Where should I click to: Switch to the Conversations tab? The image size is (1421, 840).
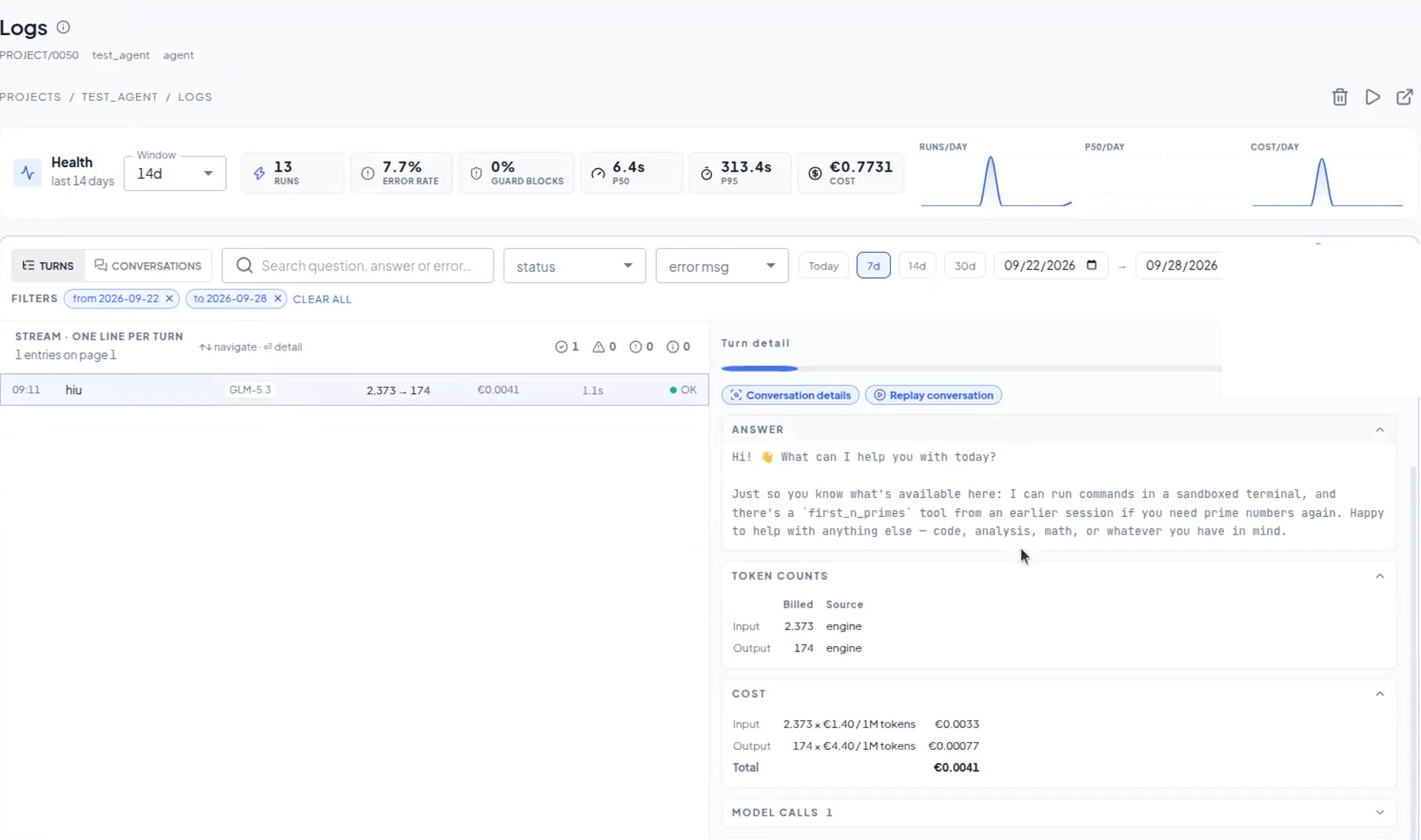[x=148, y=266]
